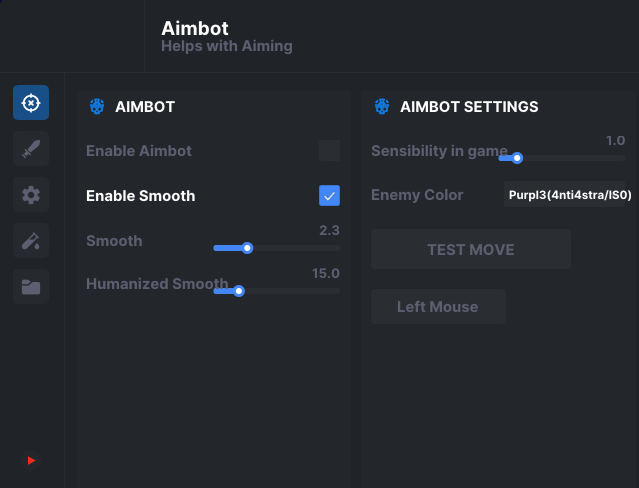Click the Aimbot page title

(x=196, y=28)
